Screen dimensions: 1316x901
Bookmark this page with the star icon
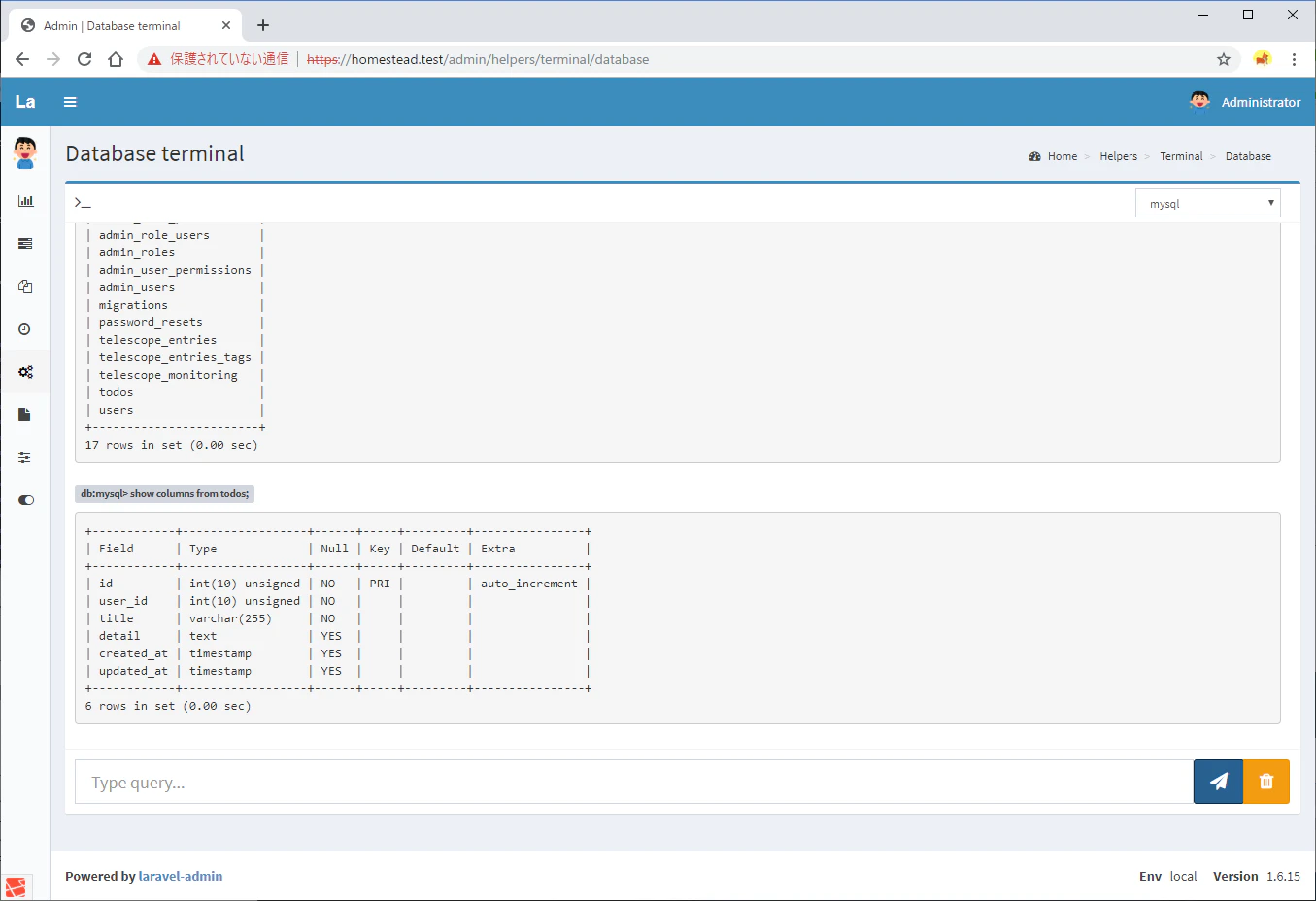[1224, 59]
